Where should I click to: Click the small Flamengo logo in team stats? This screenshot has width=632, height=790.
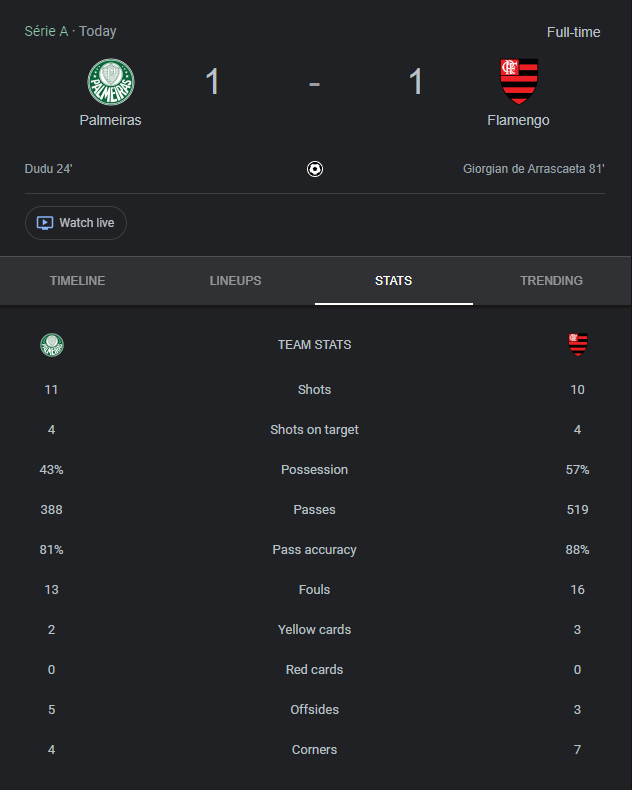[578, 345]
